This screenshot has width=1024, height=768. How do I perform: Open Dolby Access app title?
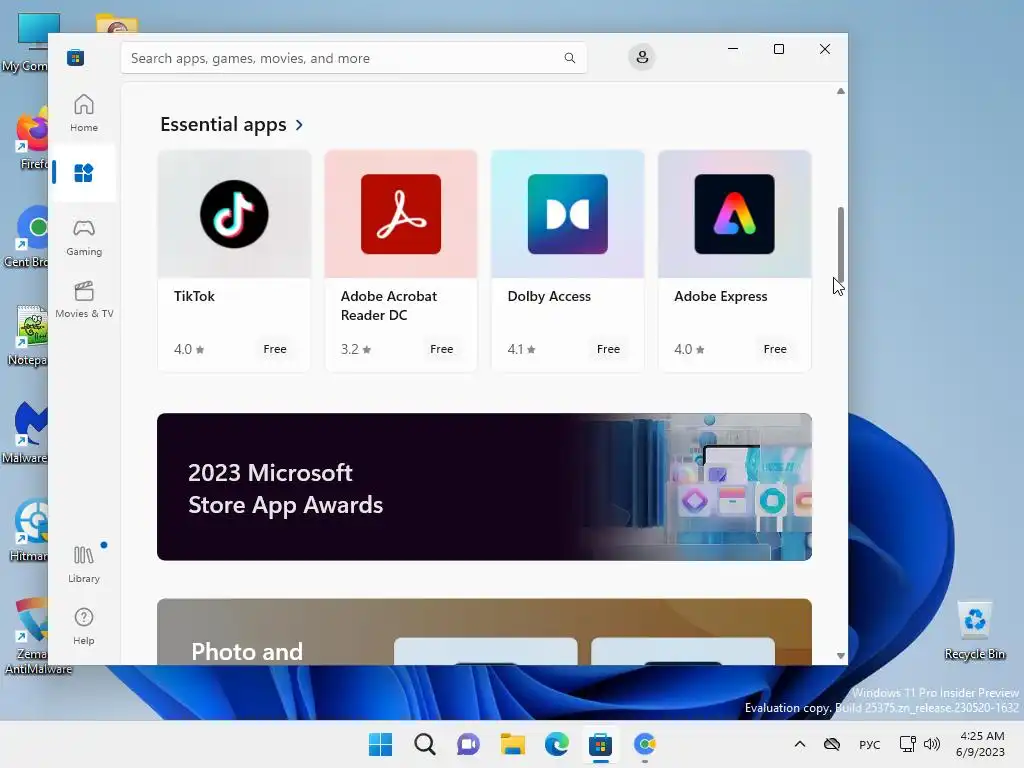coord(549,296)
